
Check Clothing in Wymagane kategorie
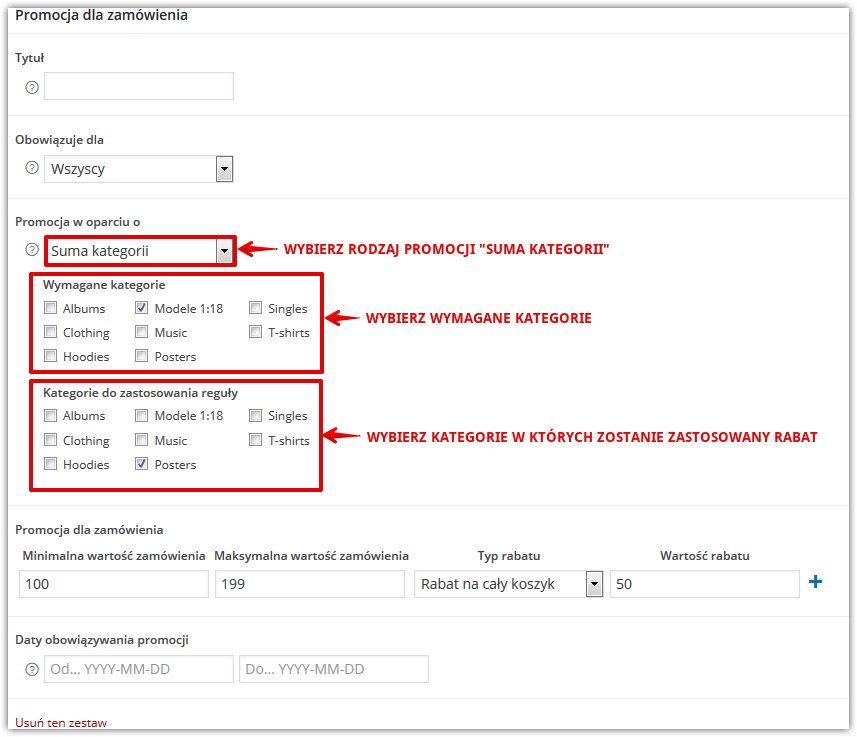(x=51, y=332)
